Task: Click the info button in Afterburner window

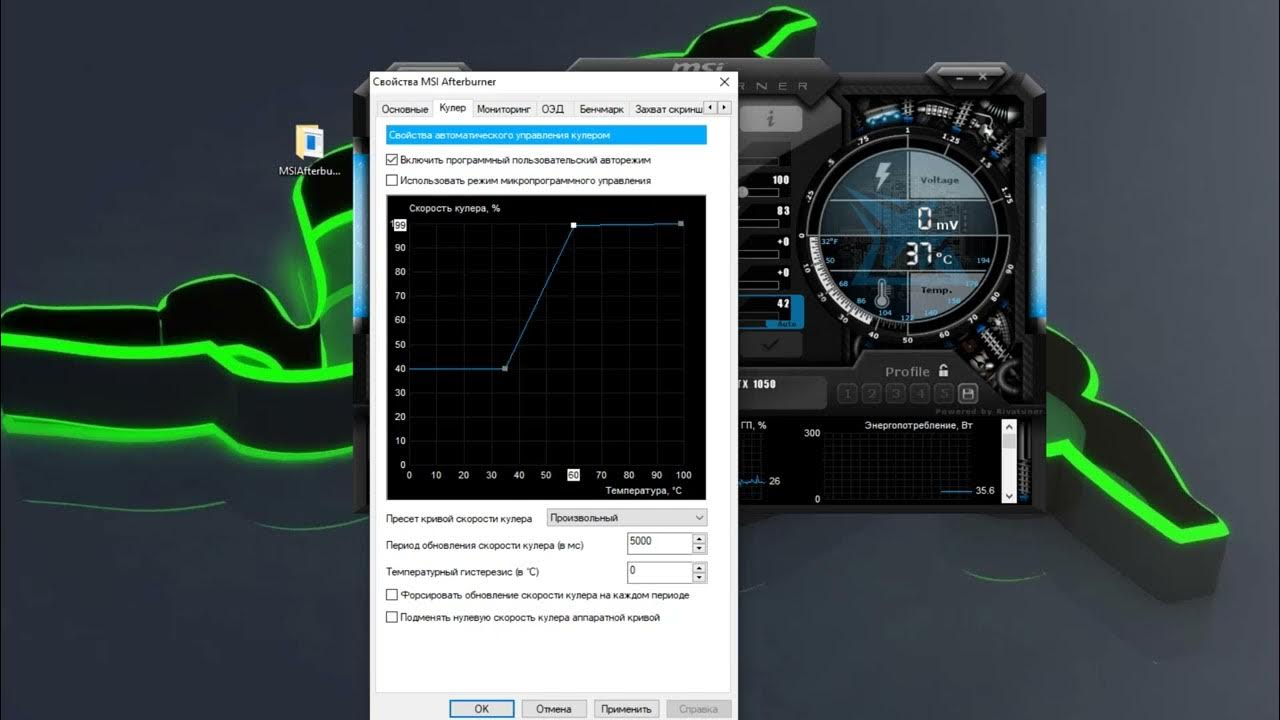Action: tap(770, 117)
